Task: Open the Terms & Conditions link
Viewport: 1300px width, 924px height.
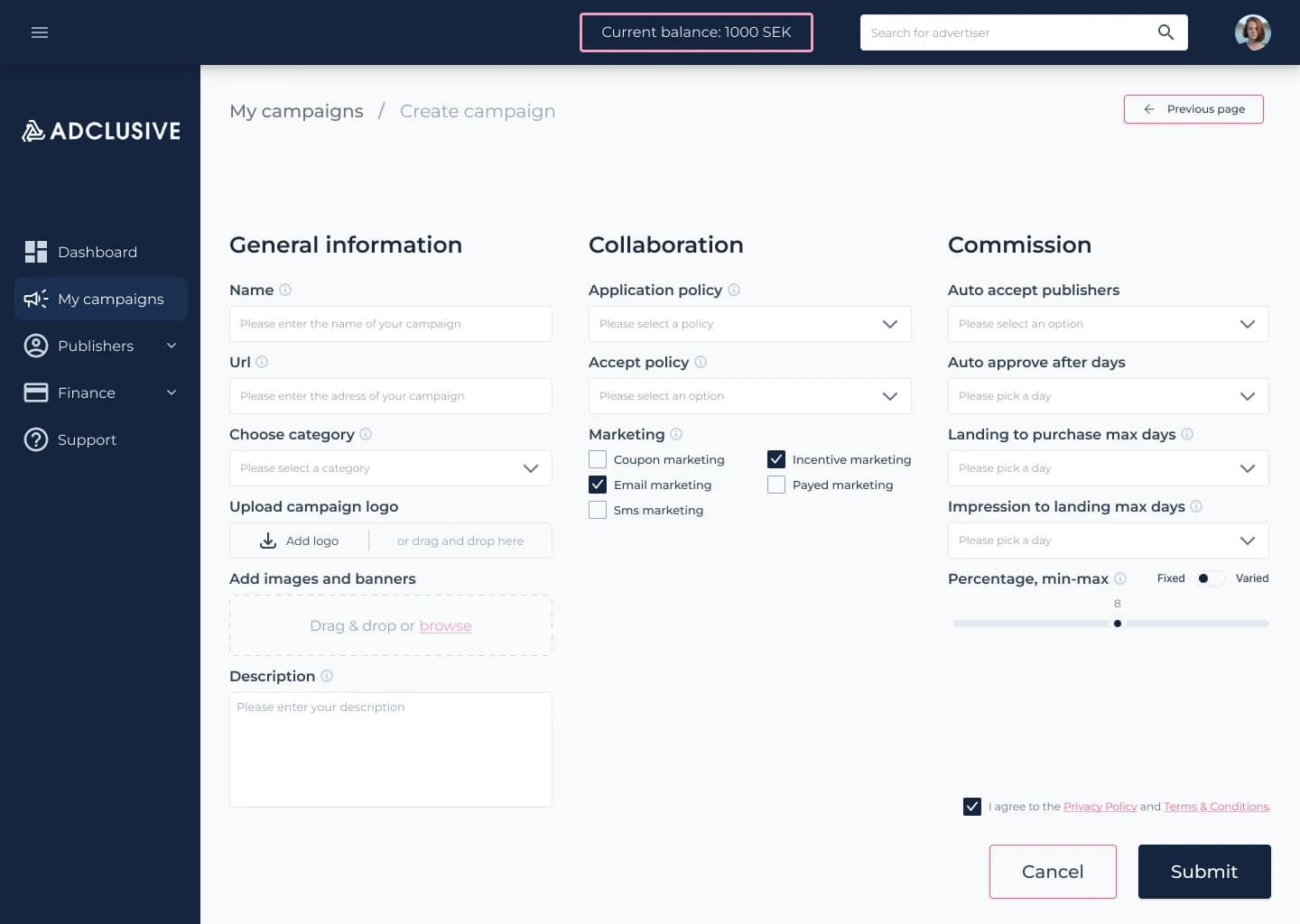Action: 1216,807
